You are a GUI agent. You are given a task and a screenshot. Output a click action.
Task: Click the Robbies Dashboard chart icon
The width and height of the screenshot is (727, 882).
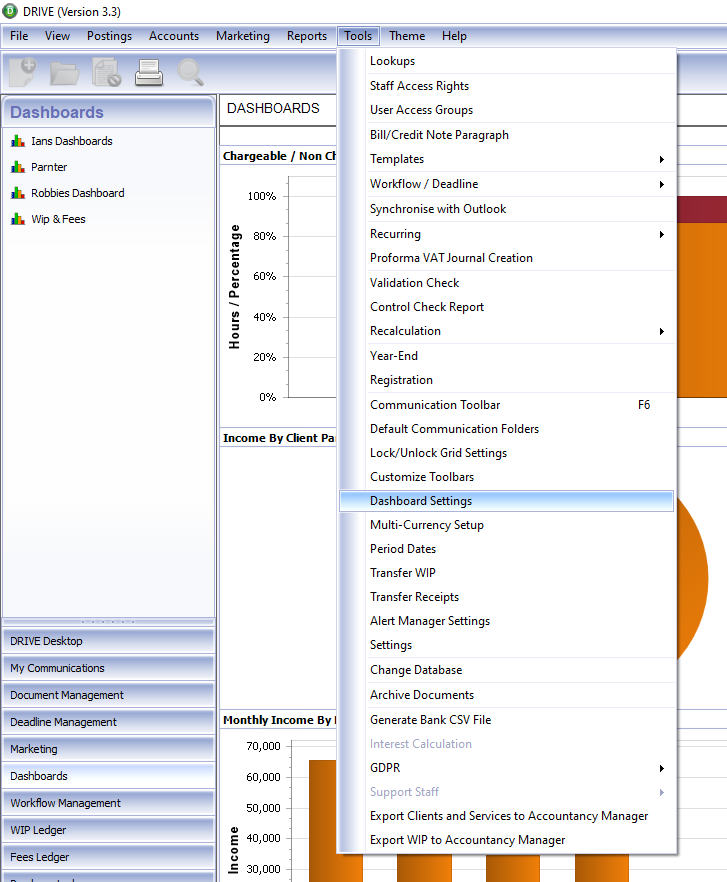[18, 193]
